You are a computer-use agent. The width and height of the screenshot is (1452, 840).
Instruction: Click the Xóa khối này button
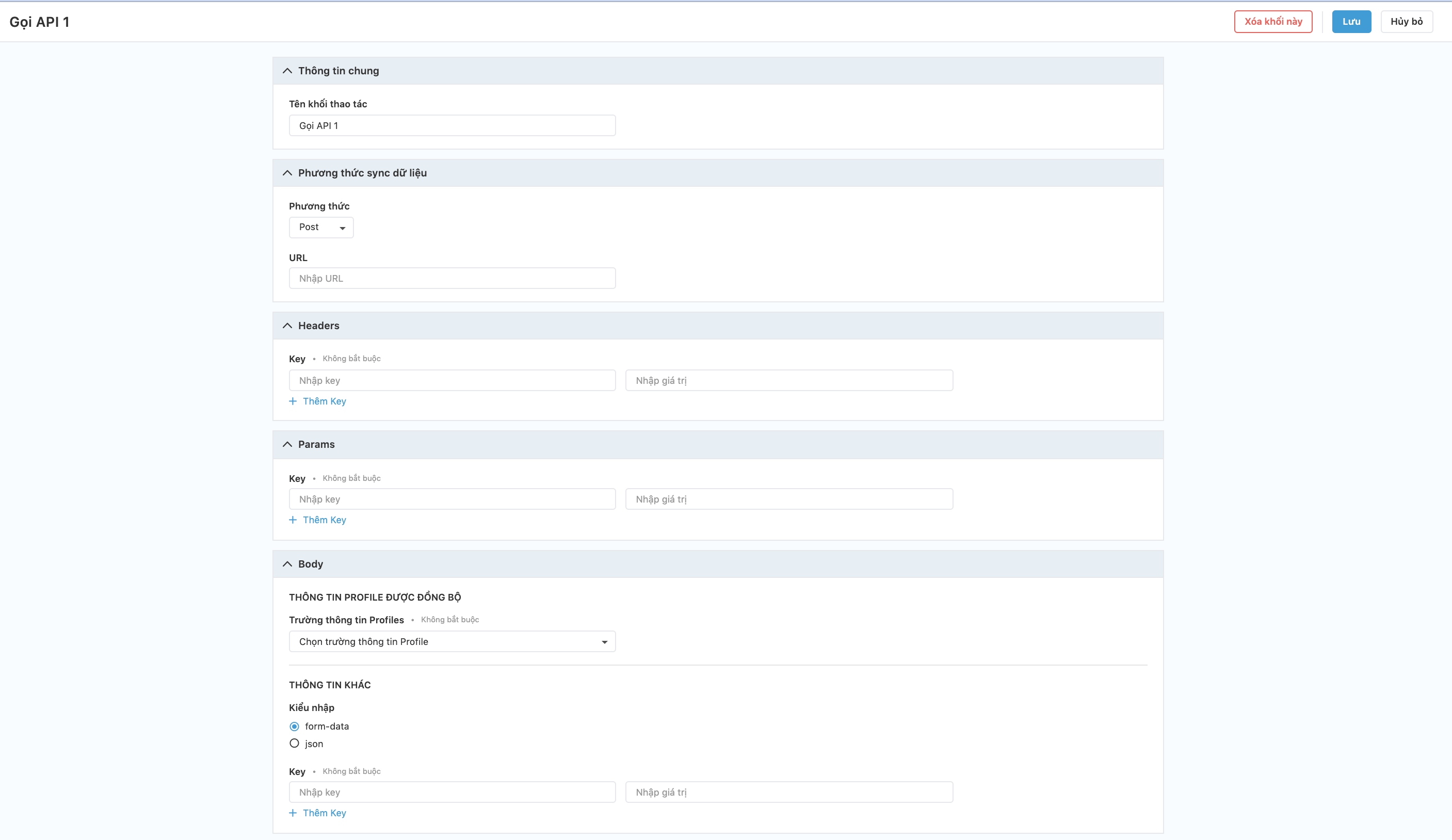tap(1273, 22)
